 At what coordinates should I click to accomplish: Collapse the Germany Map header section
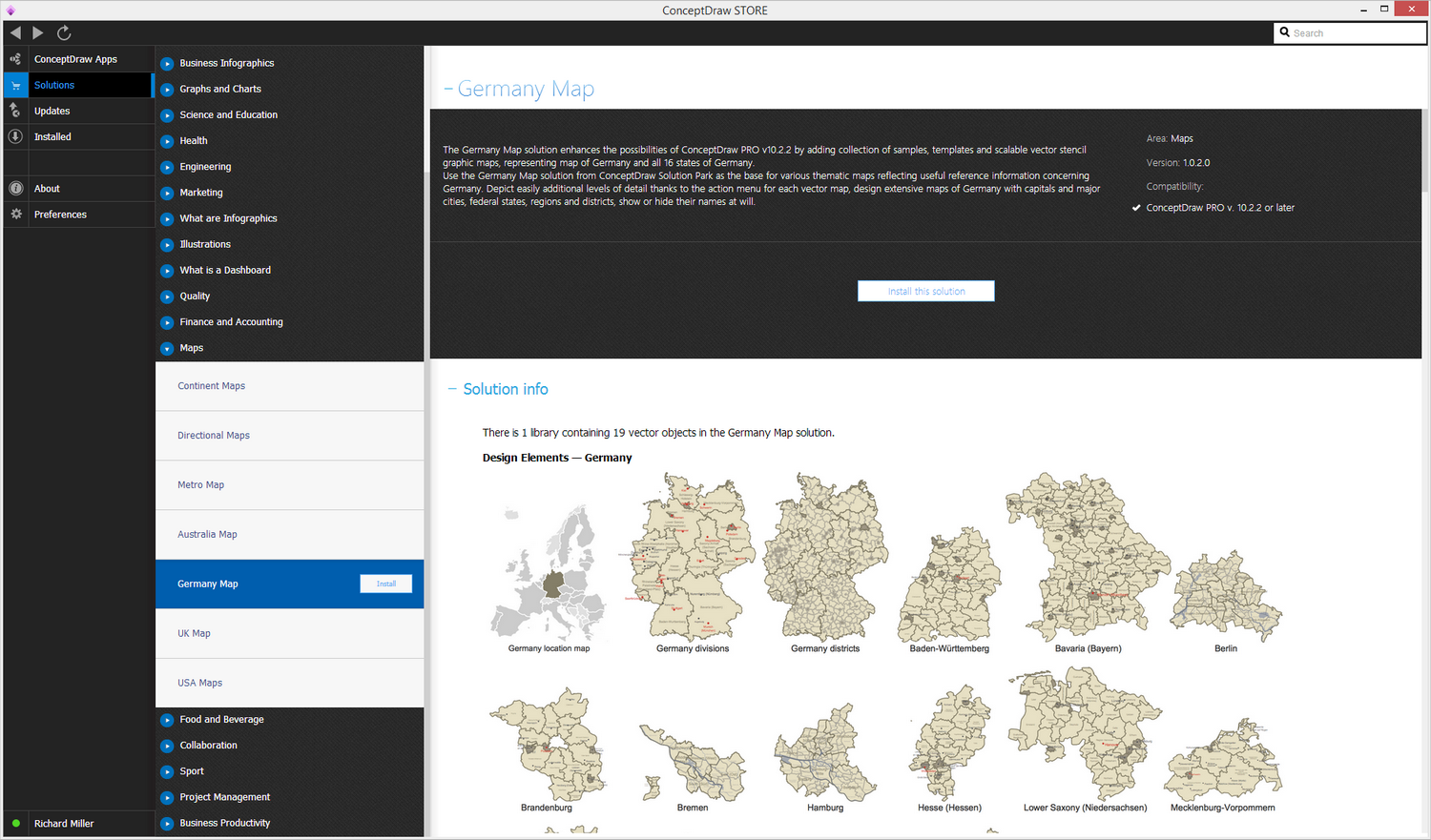point(447,89)
